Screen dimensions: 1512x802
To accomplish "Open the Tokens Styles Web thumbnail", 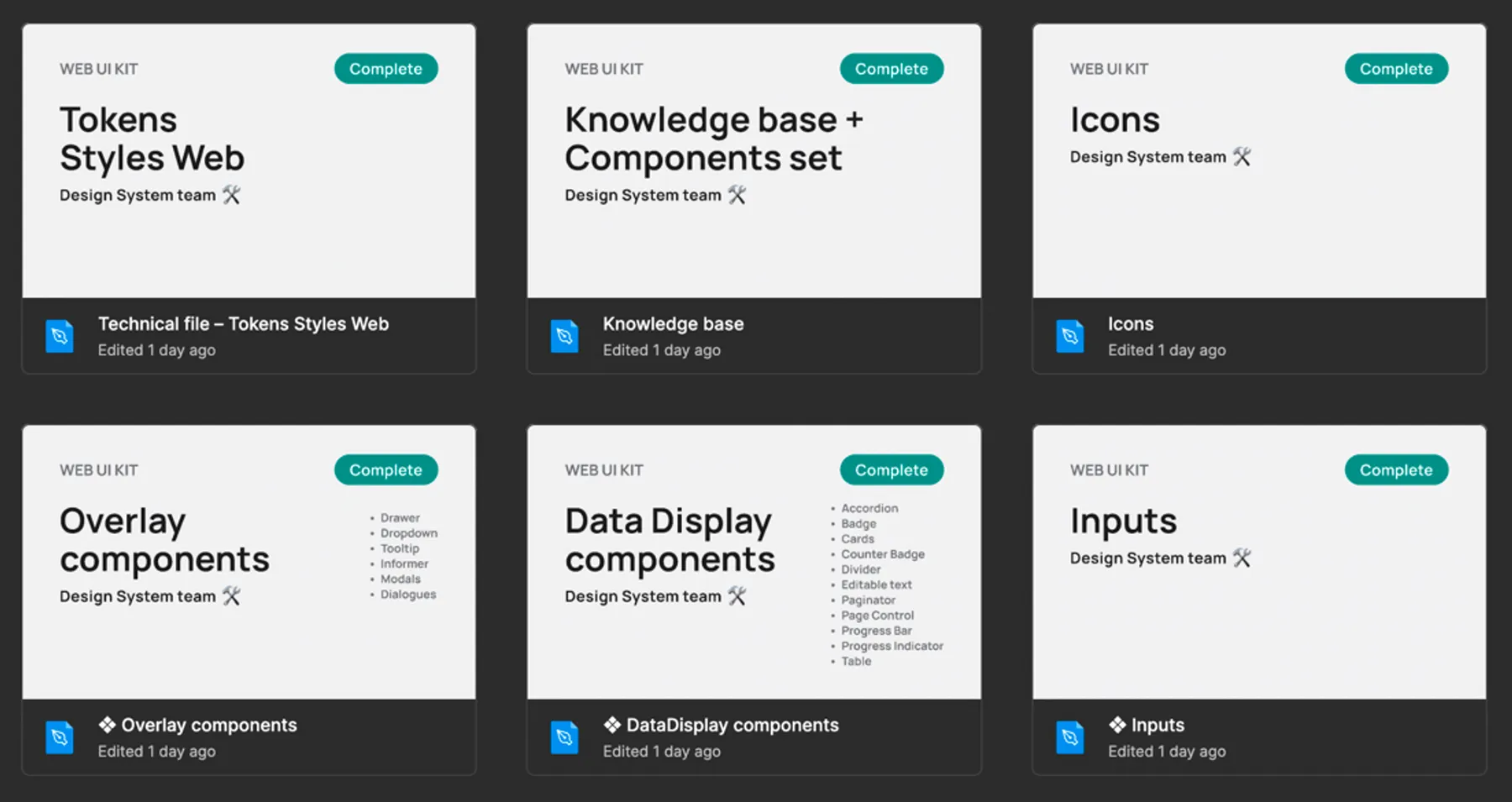I will (249, 160).
